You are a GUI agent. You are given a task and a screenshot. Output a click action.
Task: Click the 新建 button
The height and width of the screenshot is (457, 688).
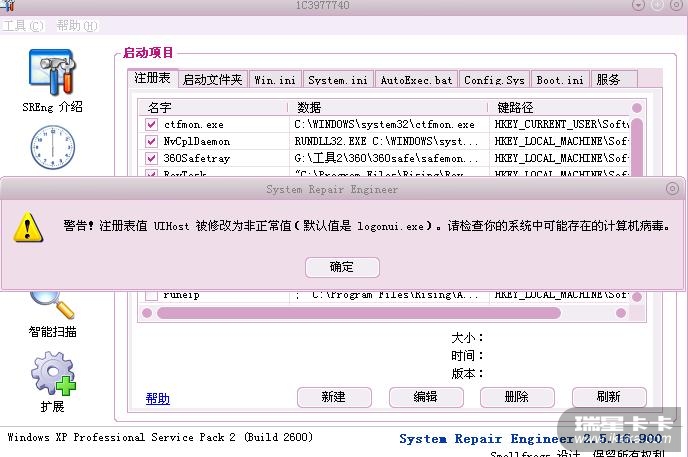tap(334, 397)
